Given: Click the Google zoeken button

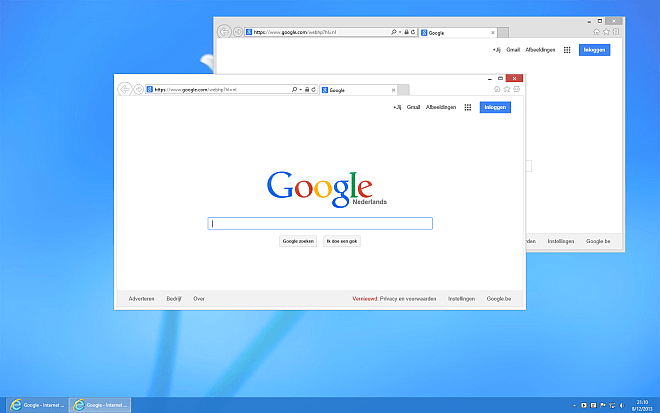Looking at the screenshot, I should click(298, 241).
